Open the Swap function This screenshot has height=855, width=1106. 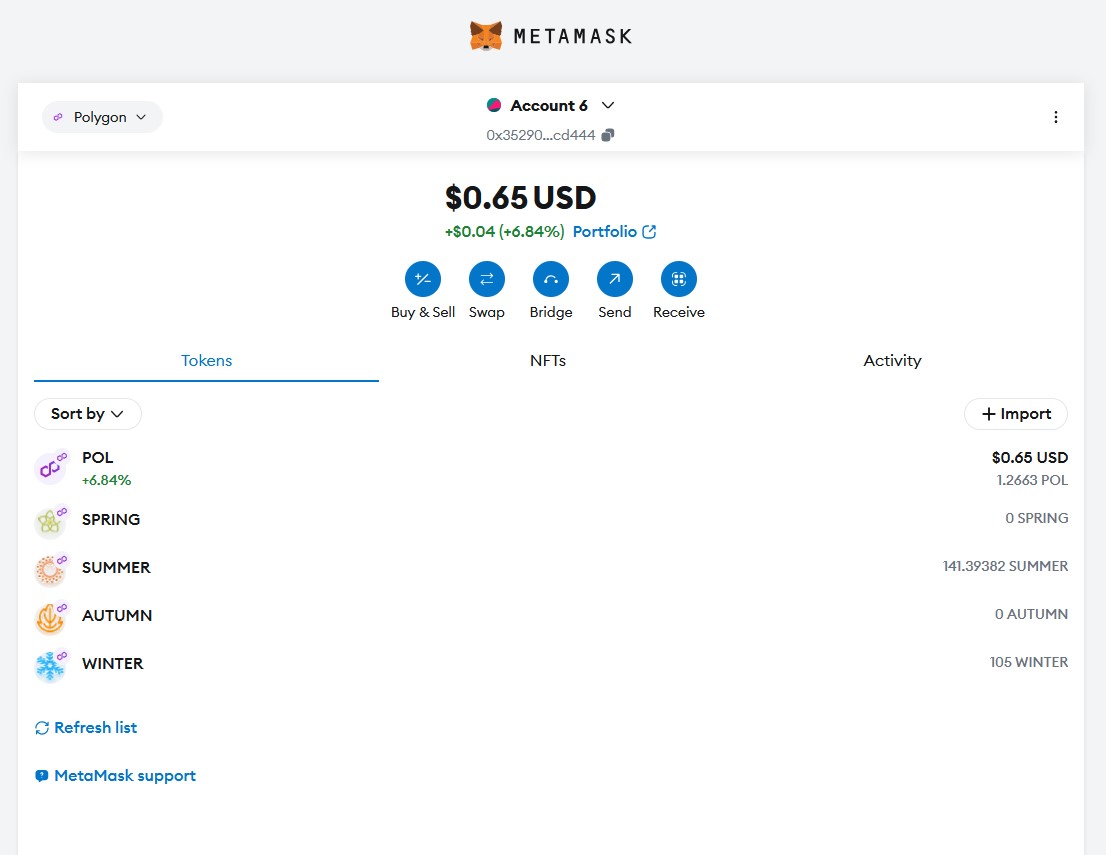[486, 279]
